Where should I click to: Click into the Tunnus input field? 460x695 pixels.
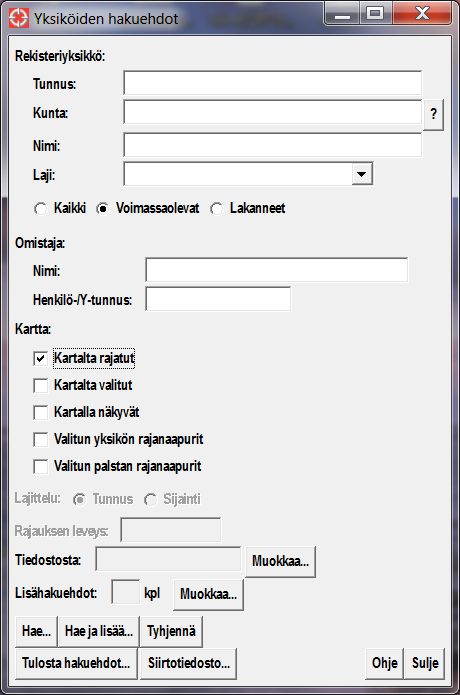click(273, 83)
